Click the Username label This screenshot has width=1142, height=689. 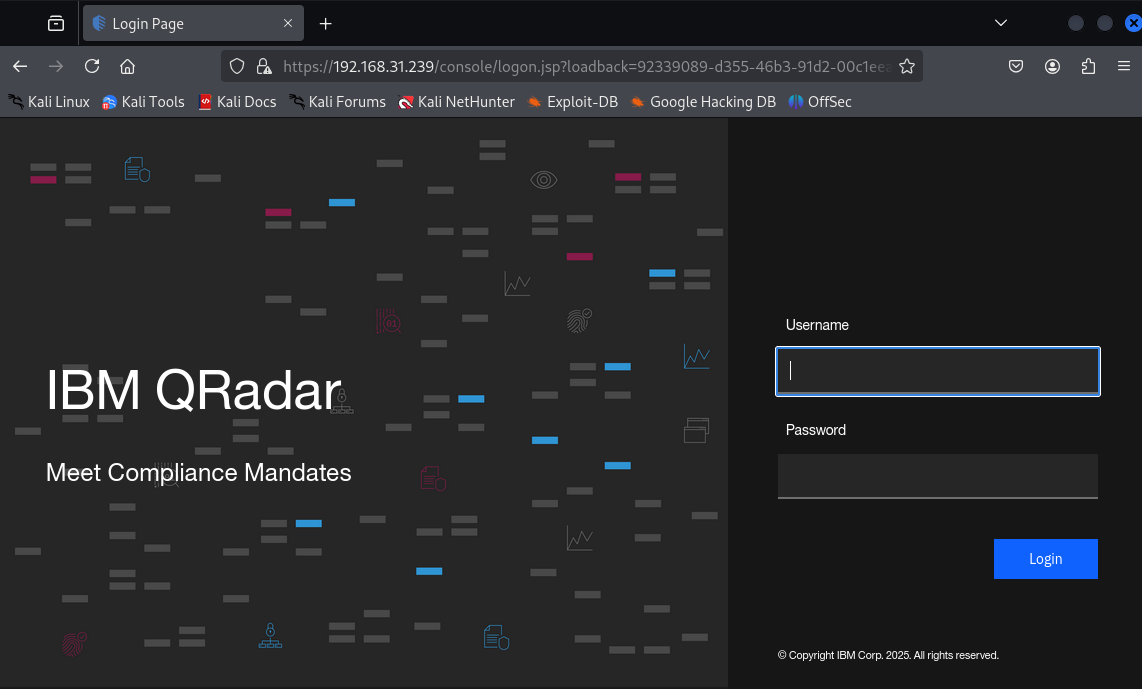point(817,325)
